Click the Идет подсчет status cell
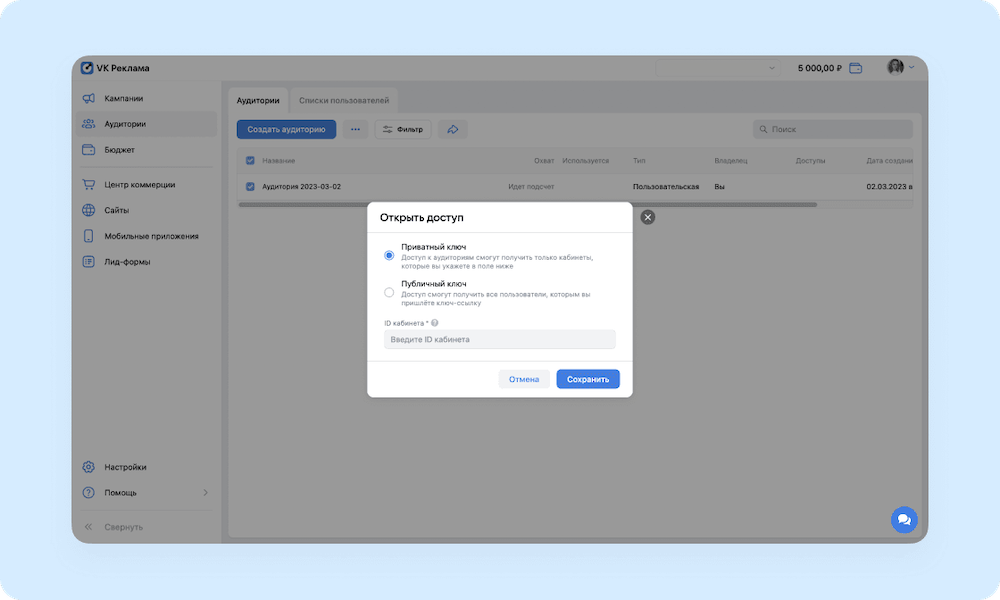This screenshot has height=600, width=1000. 531,187
